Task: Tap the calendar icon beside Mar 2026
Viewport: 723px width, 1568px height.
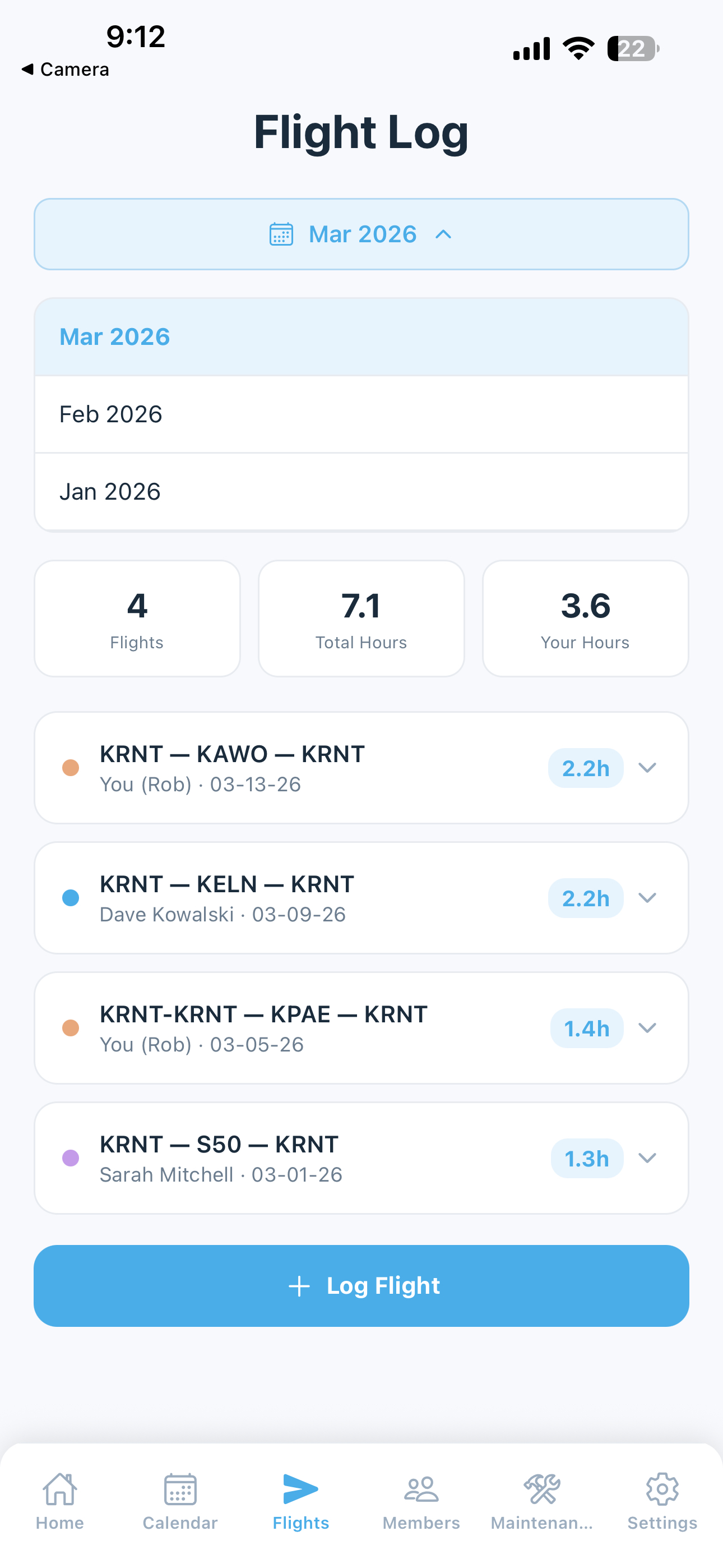Action: pos(281,234)
